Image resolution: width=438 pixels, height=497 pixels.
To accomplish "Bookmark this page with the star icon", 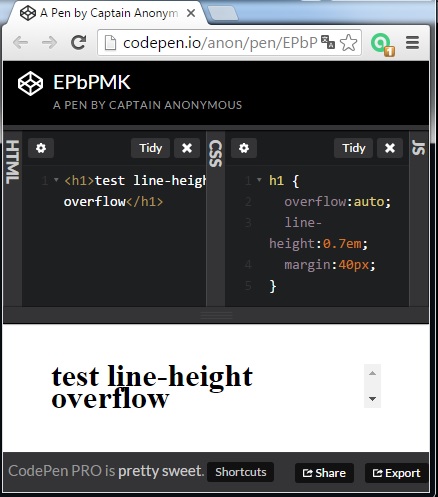I will tap(349, 43).
